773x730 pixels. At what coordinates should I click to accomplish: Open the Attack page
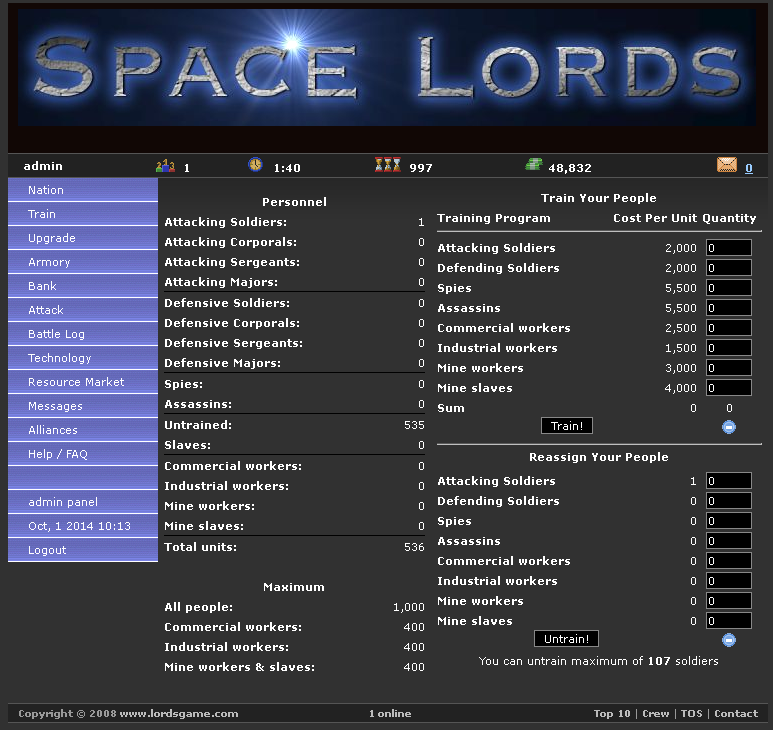83,310
